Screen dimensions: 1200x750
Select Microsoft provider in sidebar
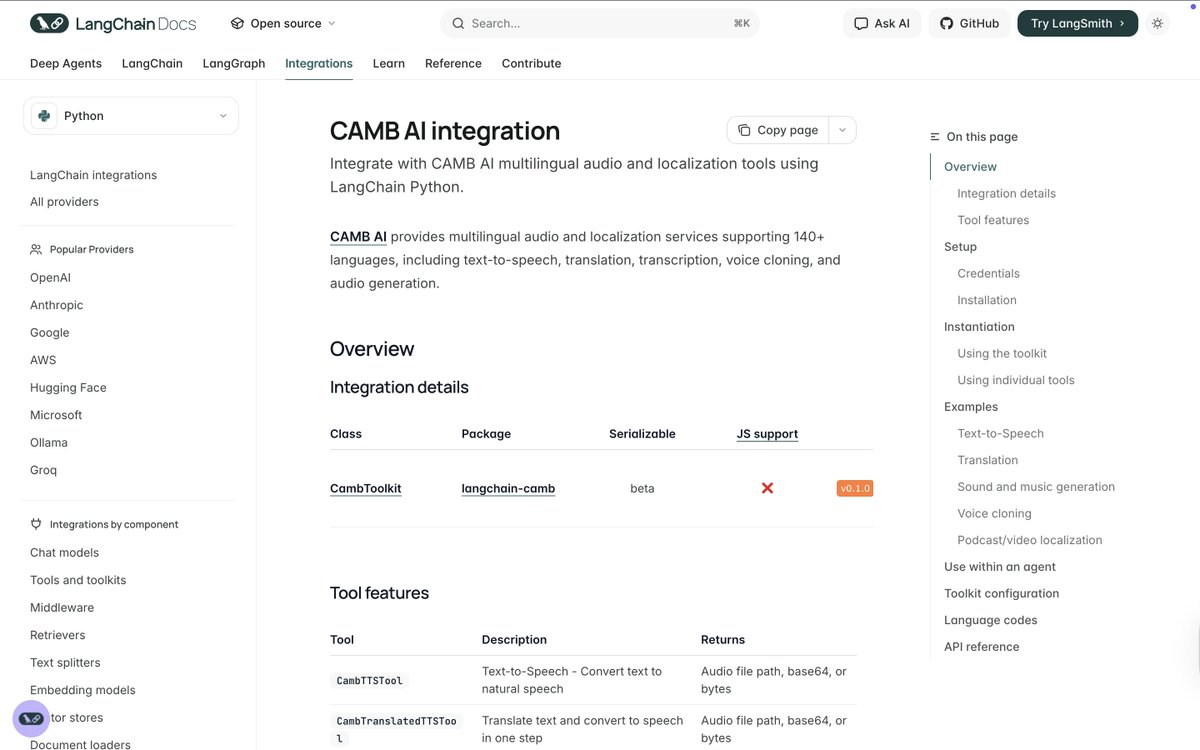[x=56, y=415]
